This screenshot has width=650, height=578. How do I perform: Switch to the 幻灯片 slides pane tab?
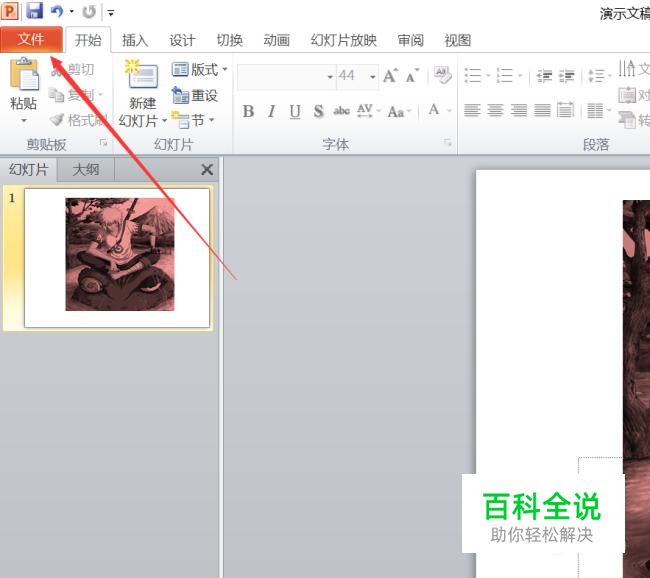click(29, 170)
